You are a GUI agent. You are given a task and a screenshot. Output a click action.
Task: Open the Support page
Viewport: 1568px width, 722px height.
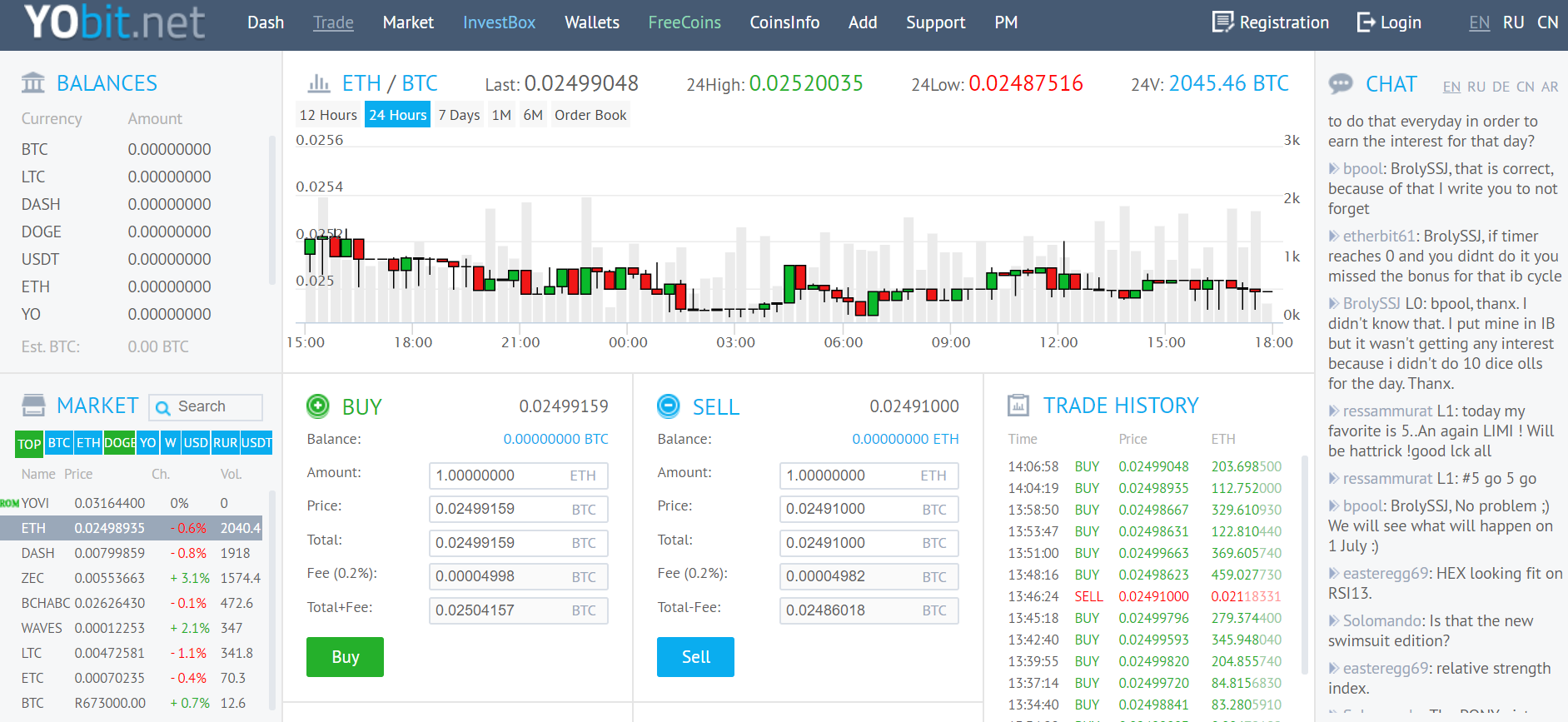click(936, 22)
